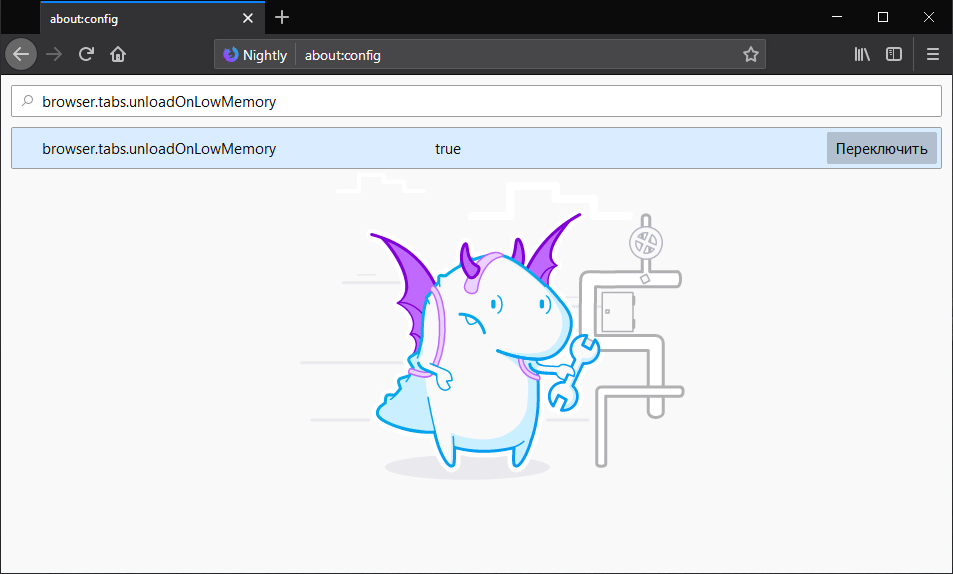Select the browser.tabs.unloadOnLowMemory preference name
The image size is (953, 574).
coord(159,148)
